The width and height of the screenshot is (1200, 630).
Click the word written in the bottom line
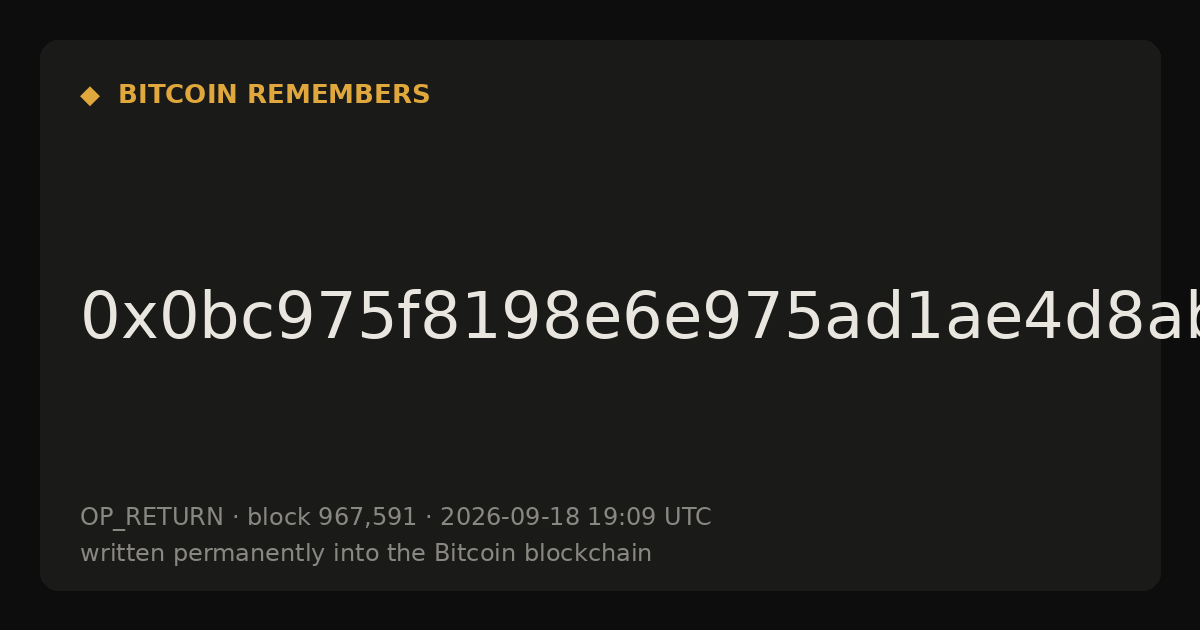click(x=113, y=554)
